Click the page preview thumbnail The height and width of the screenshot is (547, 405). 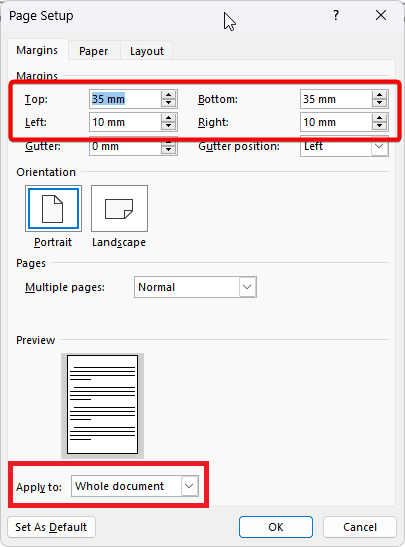coord(103,405)
